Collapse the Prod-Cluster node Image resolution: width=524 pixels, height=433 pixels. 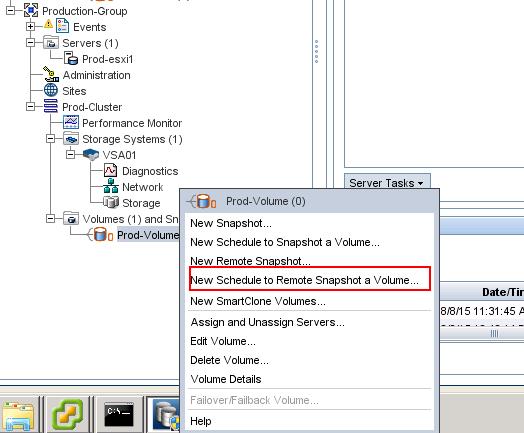tap(30, 107)
